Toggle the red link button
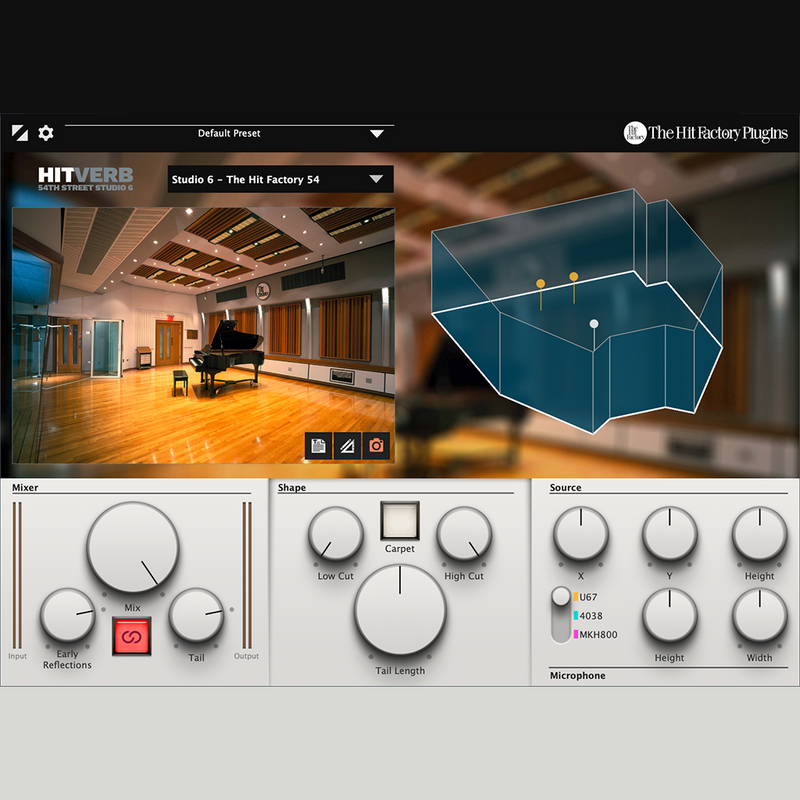 132,636
